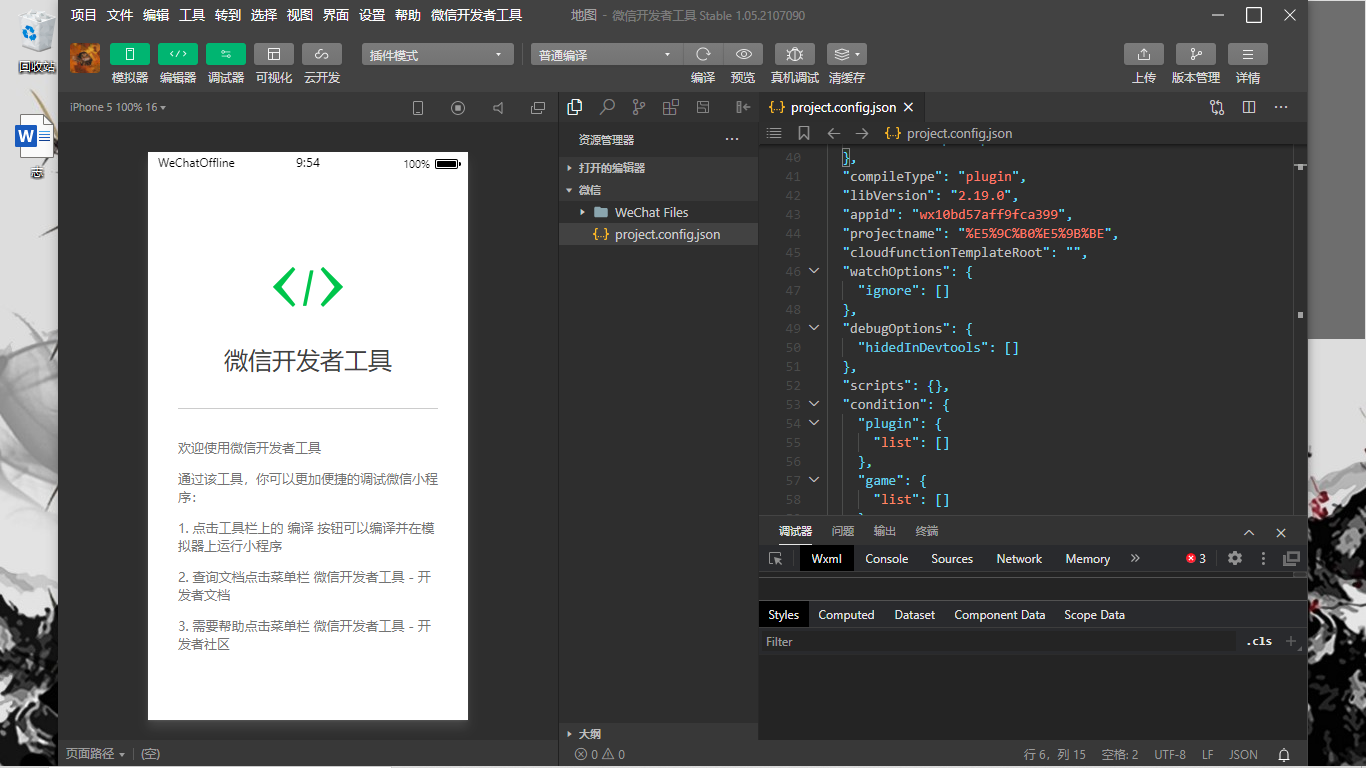Toggle the 模拟器 simulator panel
Screen dimensions: 1366x768
point(130,54)
